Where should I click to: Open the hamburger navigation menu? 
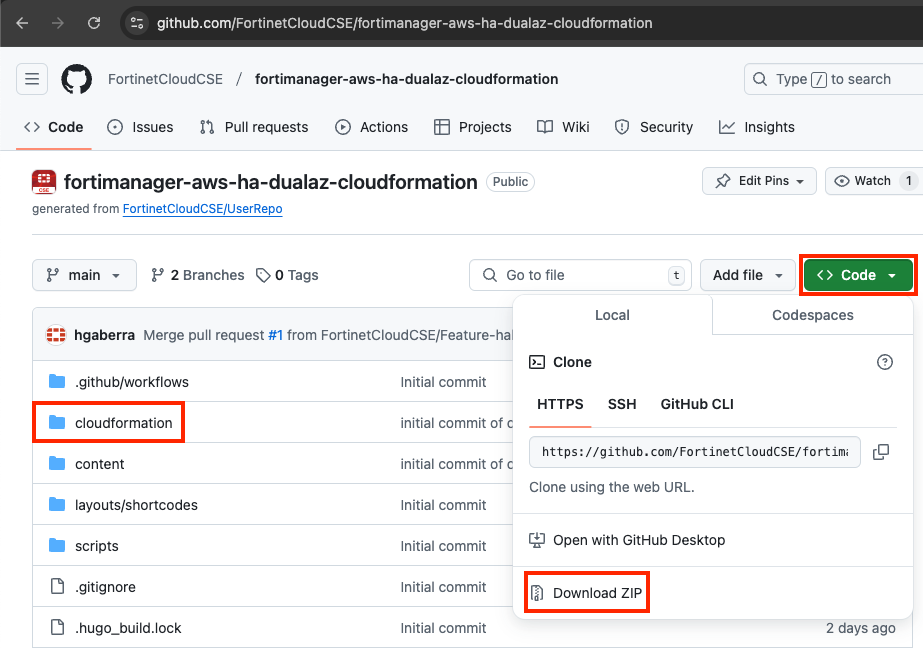pos(32,79)
